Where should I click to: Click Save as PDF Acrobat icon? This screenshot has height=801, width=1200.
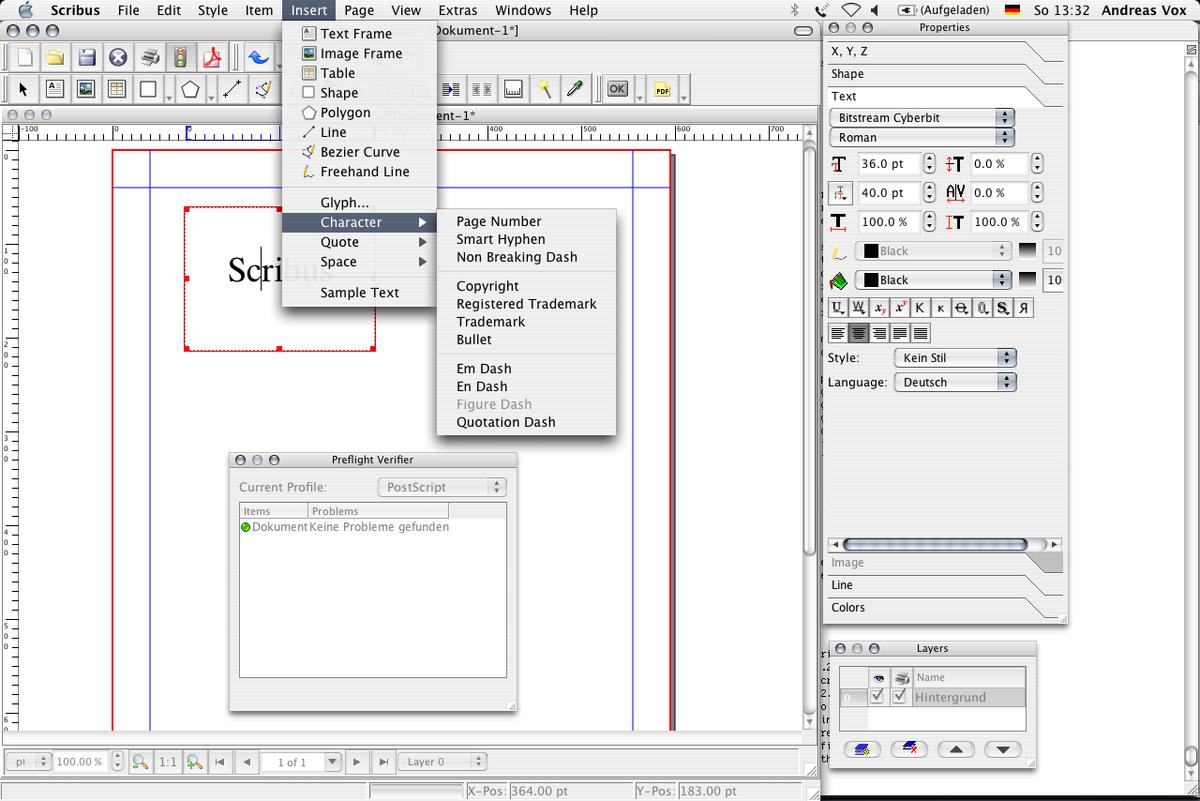pos(212,57)
